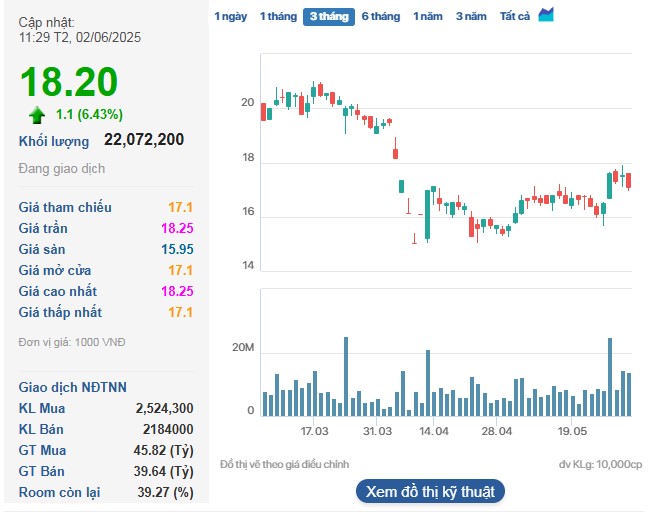
Task: Click the Giá trần label
Action: 43,228
